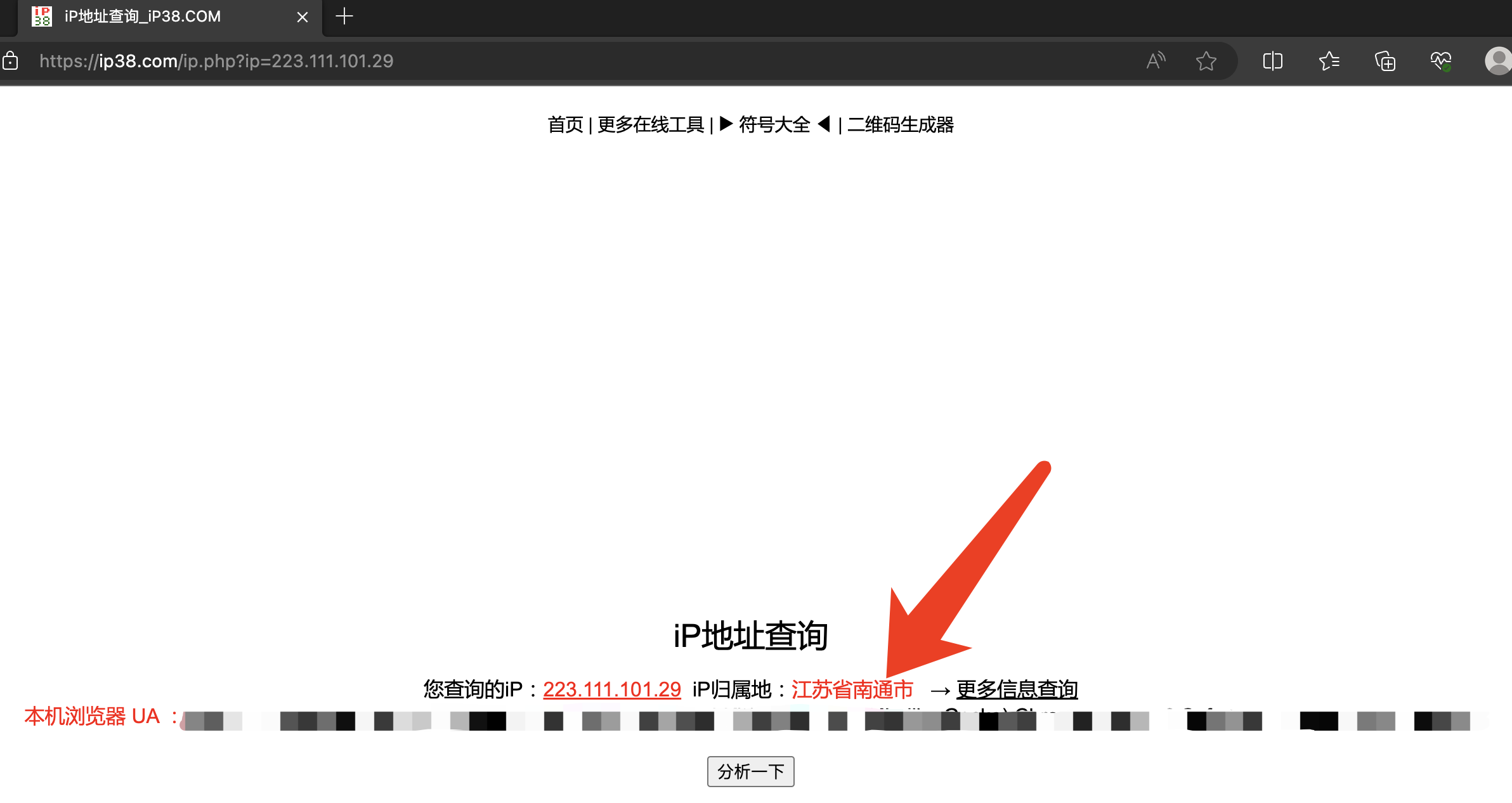Open a new tab with plus button

[344, 16]
